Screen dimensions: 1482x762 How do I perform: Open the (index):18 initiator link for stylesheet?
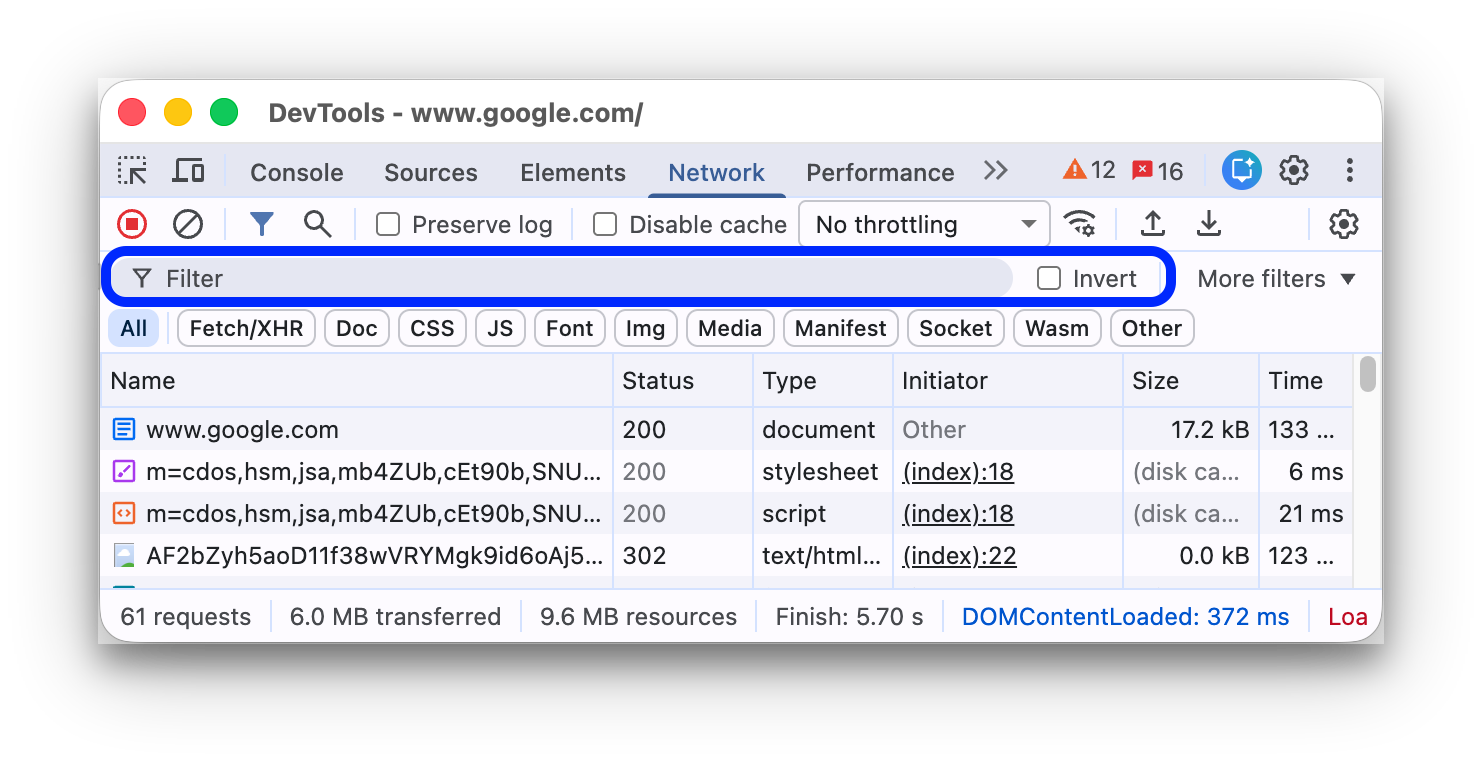(958, 472)
